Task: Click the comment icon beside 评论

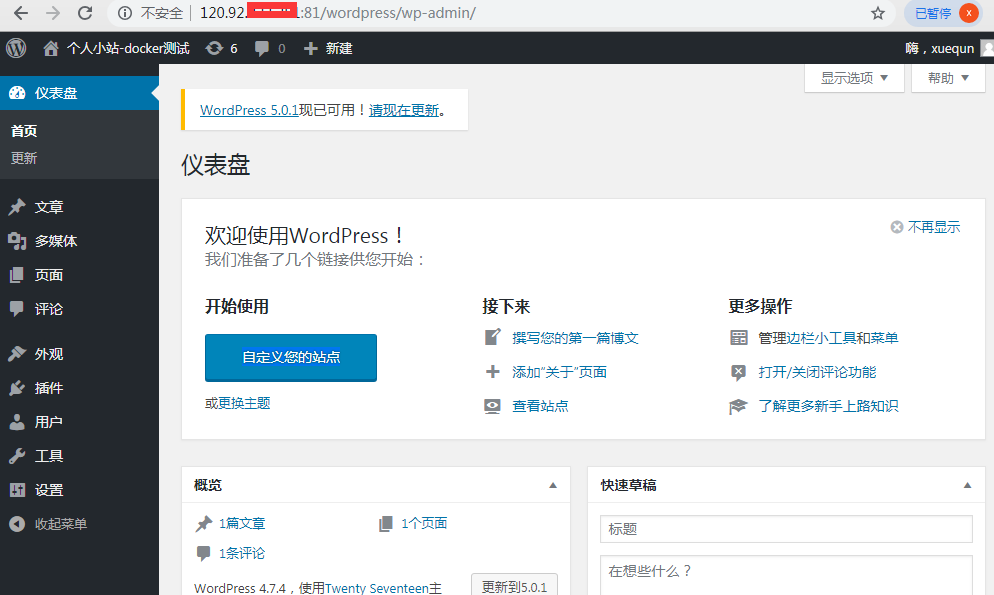Action: tap(17, 309)
